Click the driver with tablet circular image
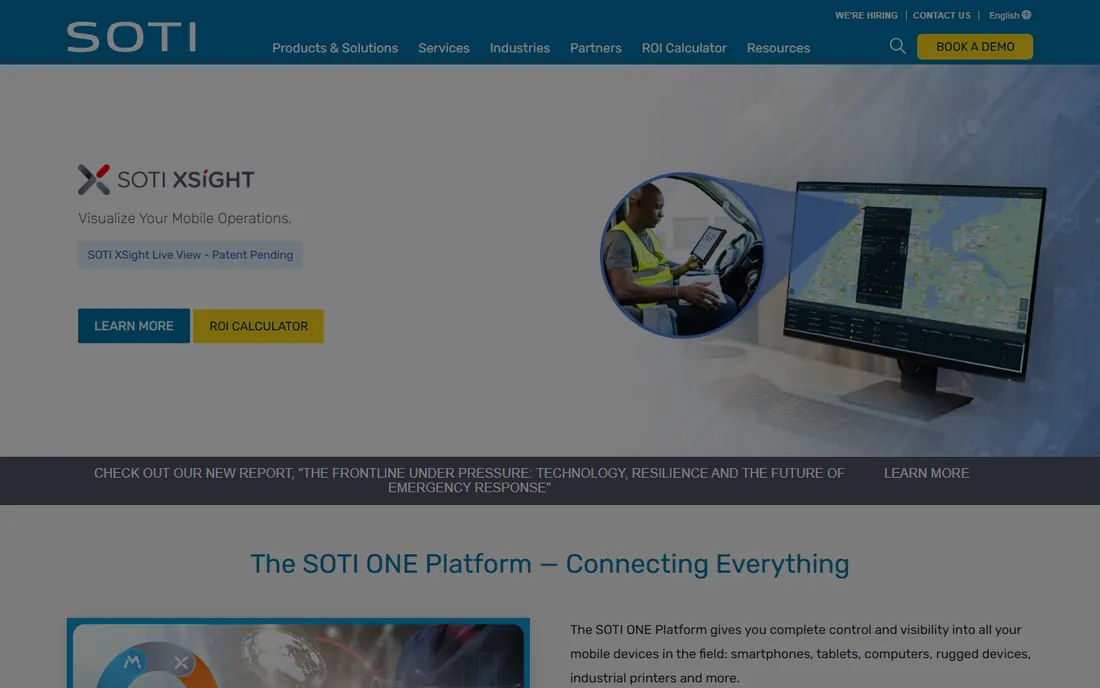Image resolution: width=1100 pixels, height=688 pixels. (682, 255)
